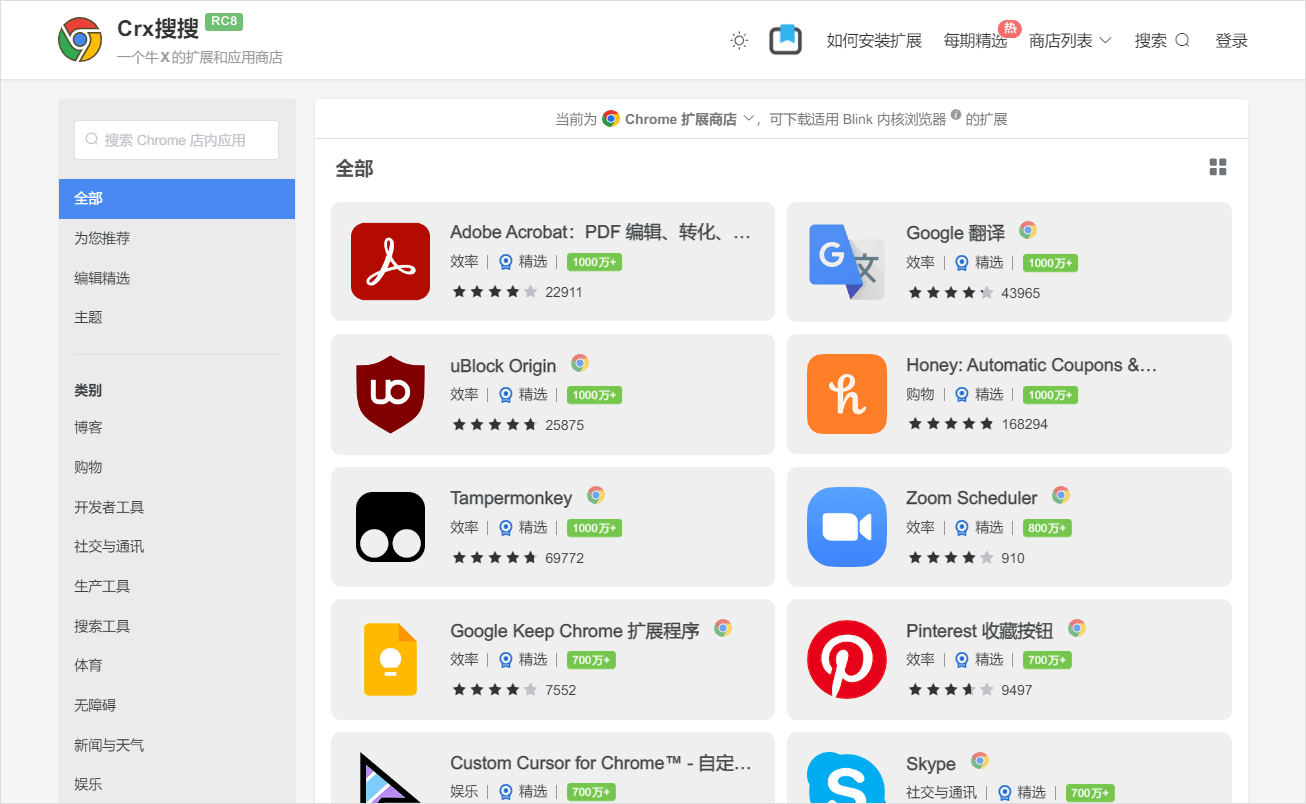This screenshot has height=804, width=1306.
Task: Click the Crx搜搜 Chrome logo
Action: (x=80, y=40)
